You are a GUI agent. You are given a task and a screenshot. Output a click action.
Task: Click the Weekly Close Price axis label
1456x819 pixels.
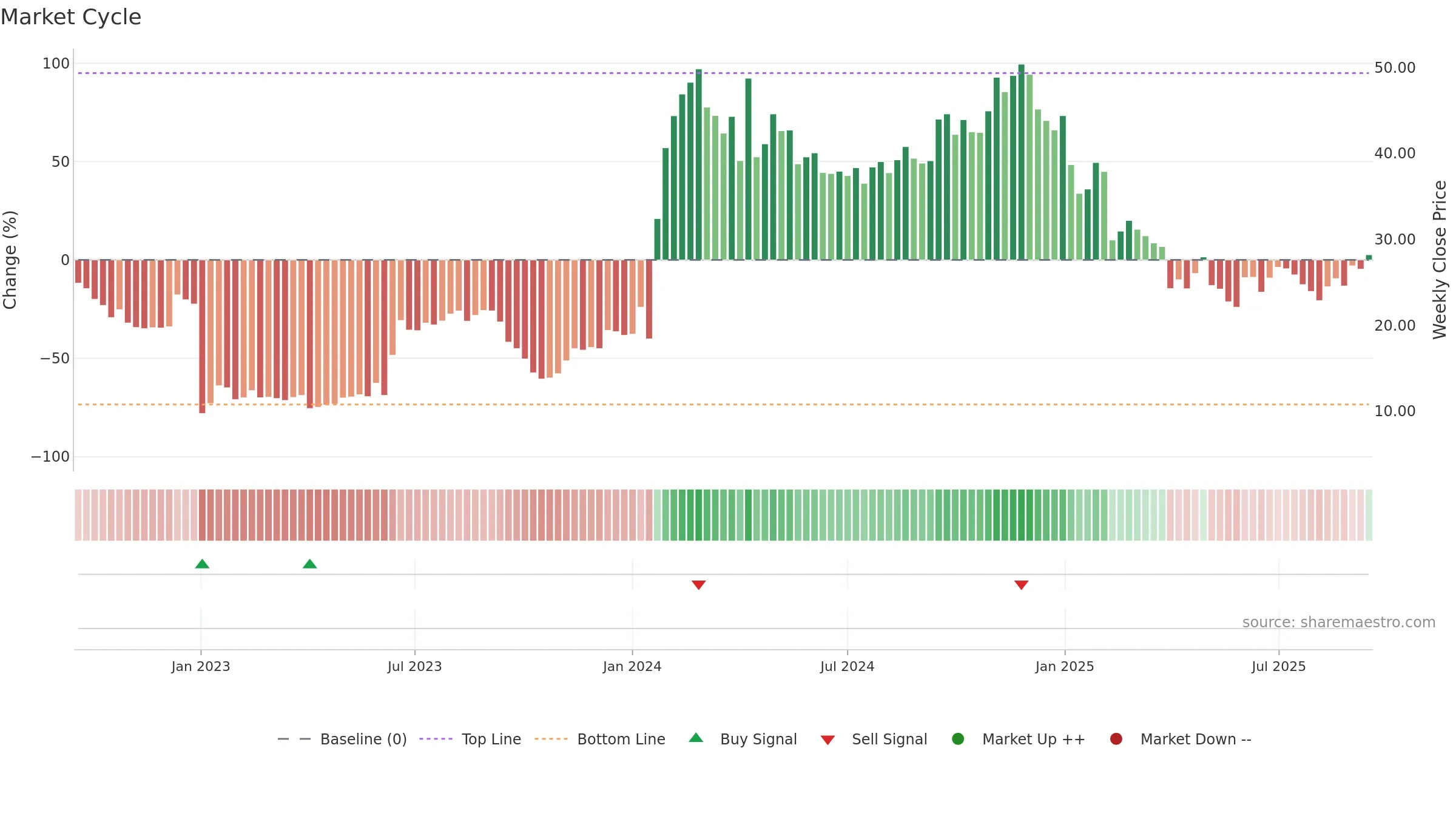tap(1440, 260)
